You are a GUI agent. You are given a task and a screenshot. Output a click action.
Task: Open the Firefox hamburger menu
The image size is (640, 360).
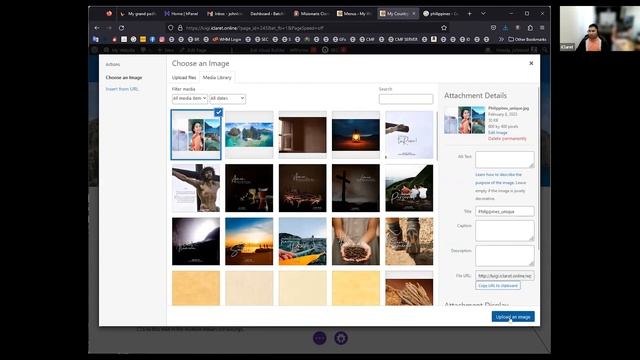click(542, 28)
